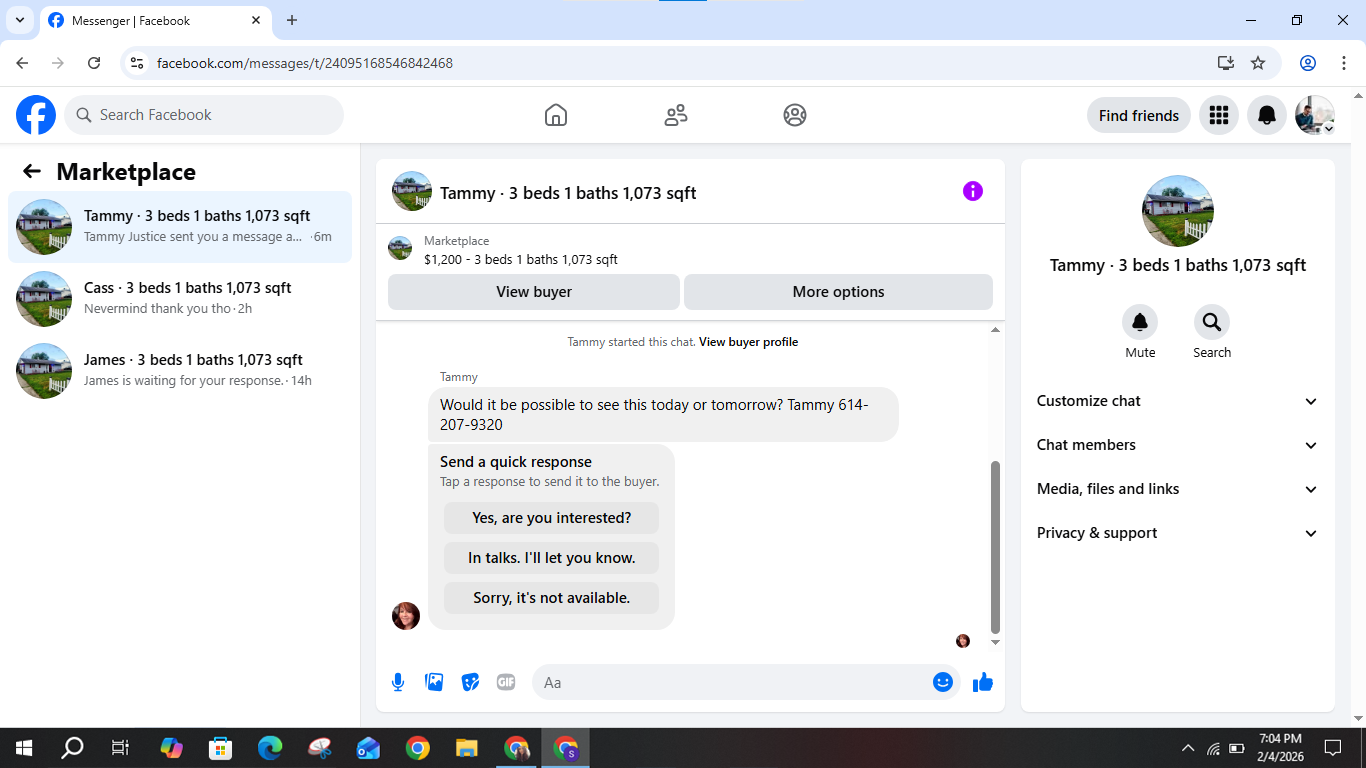The image size is (1366, 768).
Task: Open Task View from taskbar
Action: coord(120,748)
